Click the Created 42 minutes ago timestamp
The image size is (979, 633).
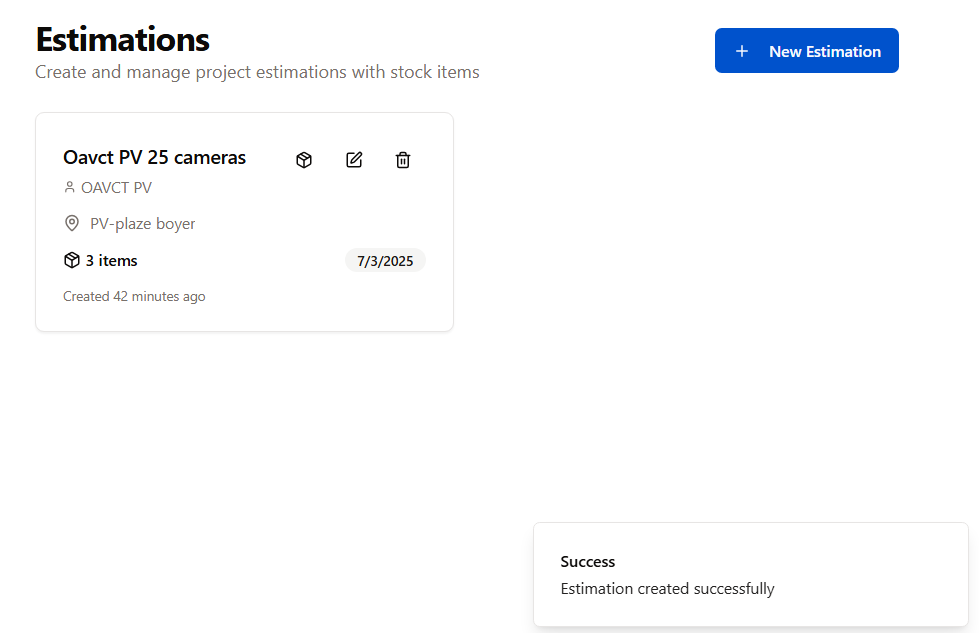[x=134, y=296]
